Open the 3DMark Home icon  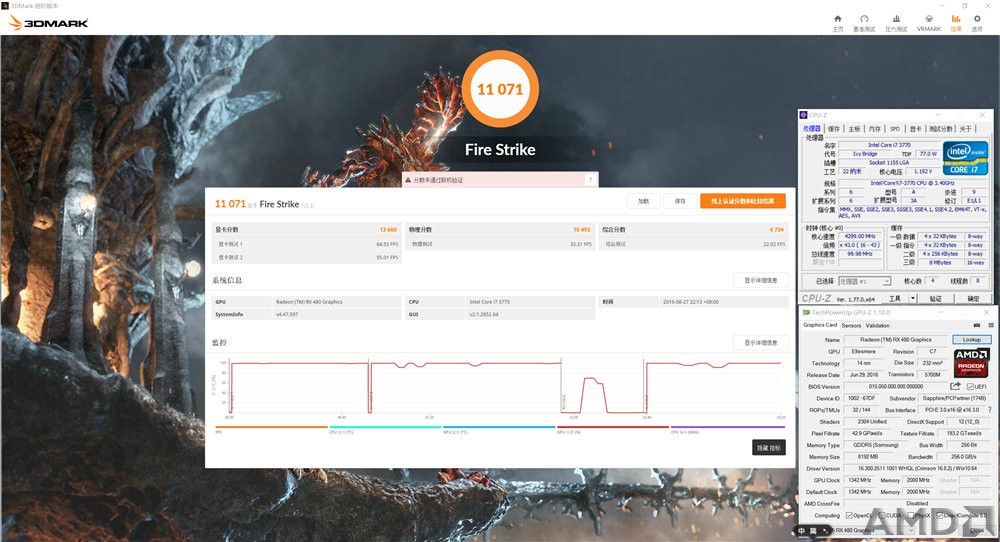point(837,19)
